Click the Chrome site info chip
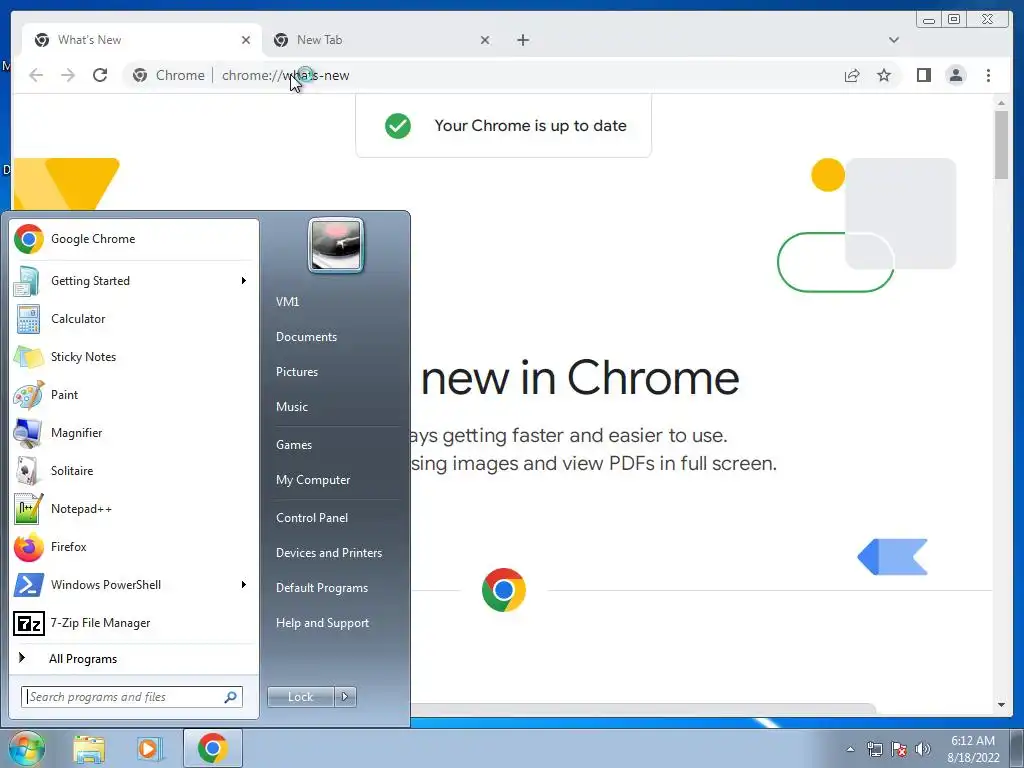The image size is (1024, 768). (168, 75)
